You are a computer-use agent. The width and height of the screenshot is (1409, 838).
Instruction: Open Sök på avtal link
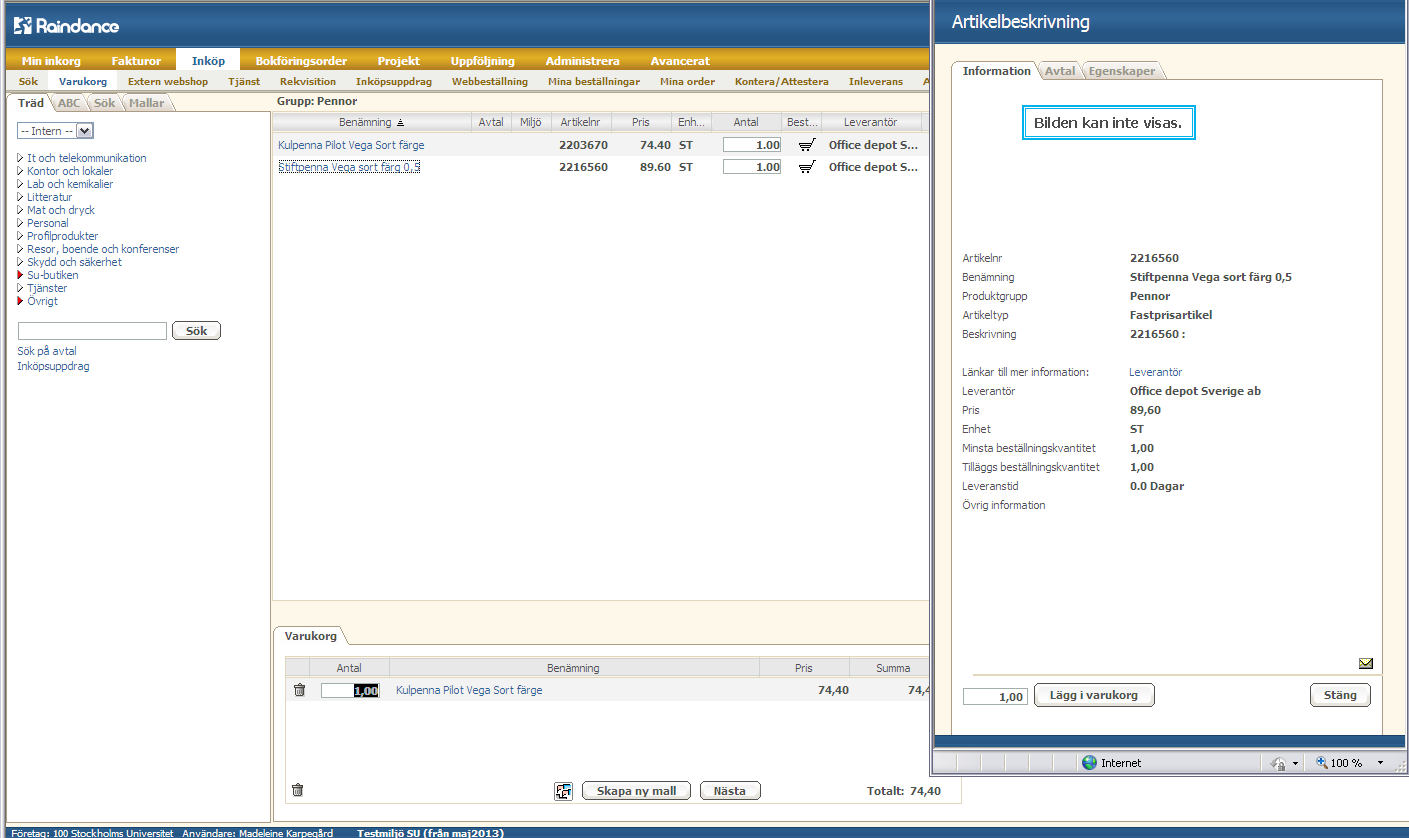(47, 351)
